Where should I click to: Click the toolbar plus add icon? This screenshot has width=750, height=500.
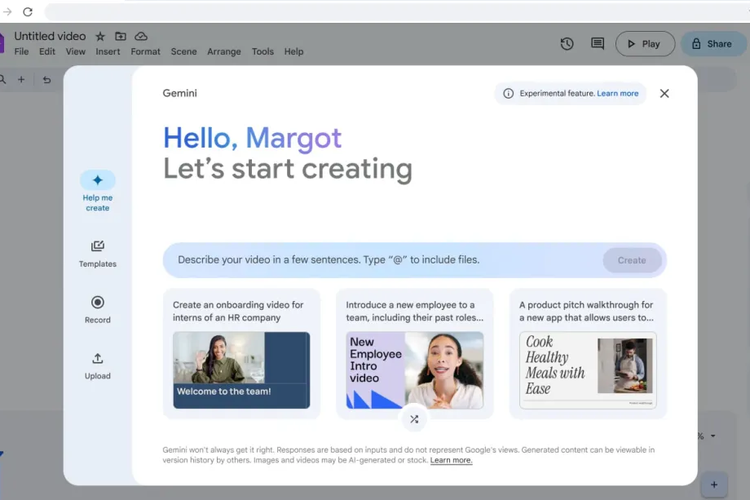click(x=21, y=79)
